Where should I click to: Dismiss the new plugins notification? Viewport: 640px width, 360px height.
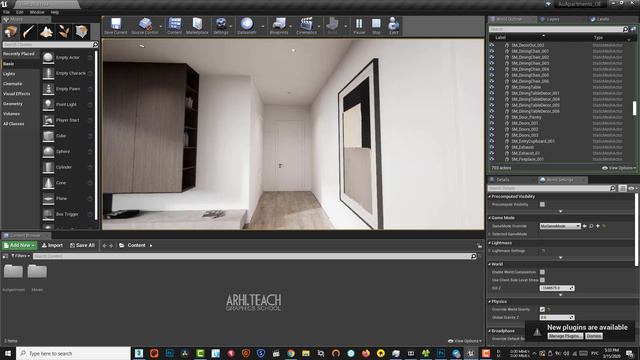point(593,336)
